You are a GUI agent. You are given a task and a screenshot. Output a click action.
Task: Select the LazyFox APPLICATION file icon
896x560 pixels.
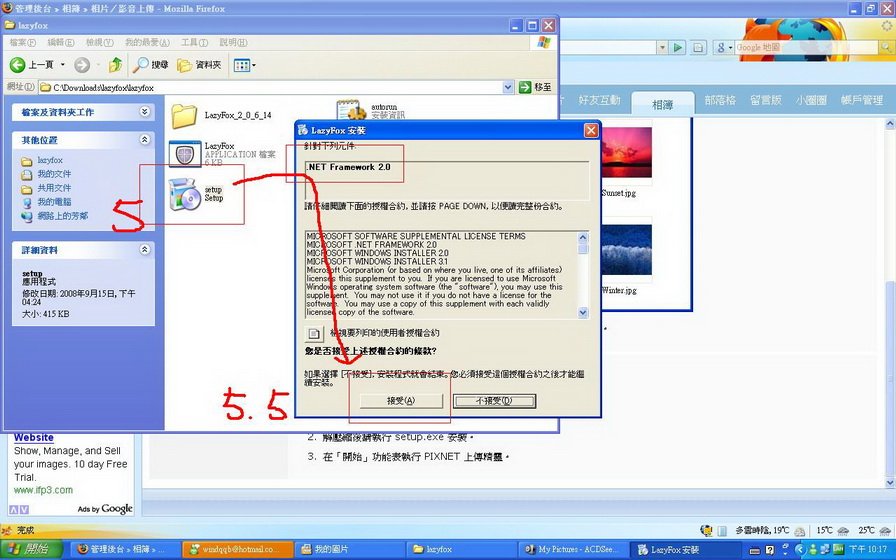click(185, 154)
